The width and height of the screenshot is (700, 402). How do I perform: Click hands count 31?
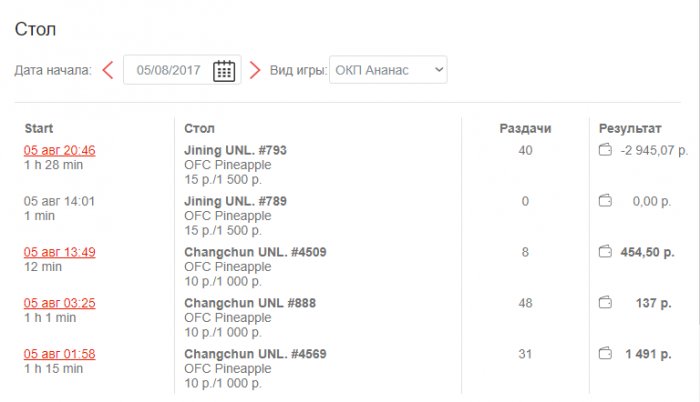click(x=525, y=354)
